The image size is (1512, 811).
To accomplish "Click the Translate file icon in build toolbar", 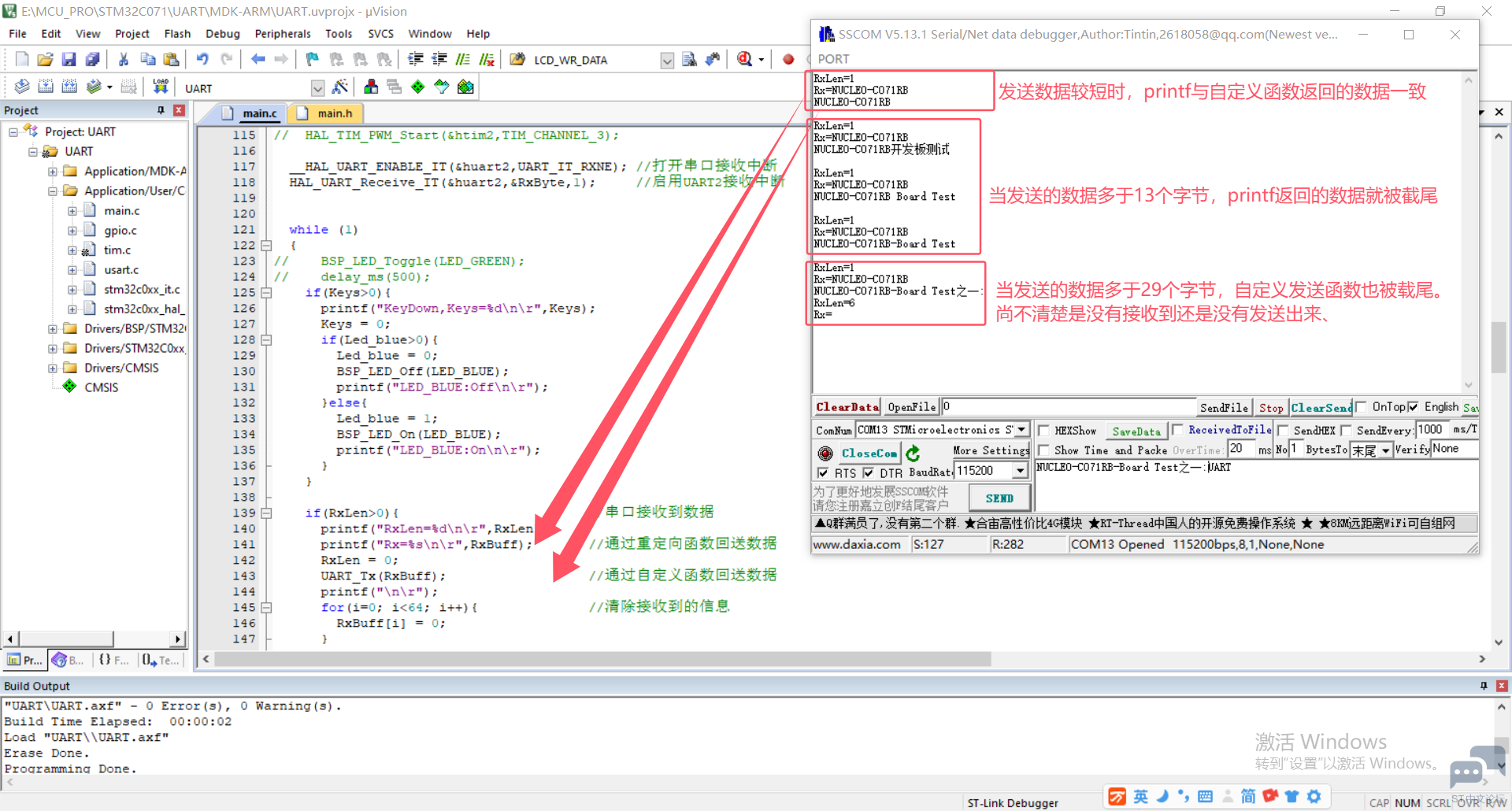I will (22, 87).
